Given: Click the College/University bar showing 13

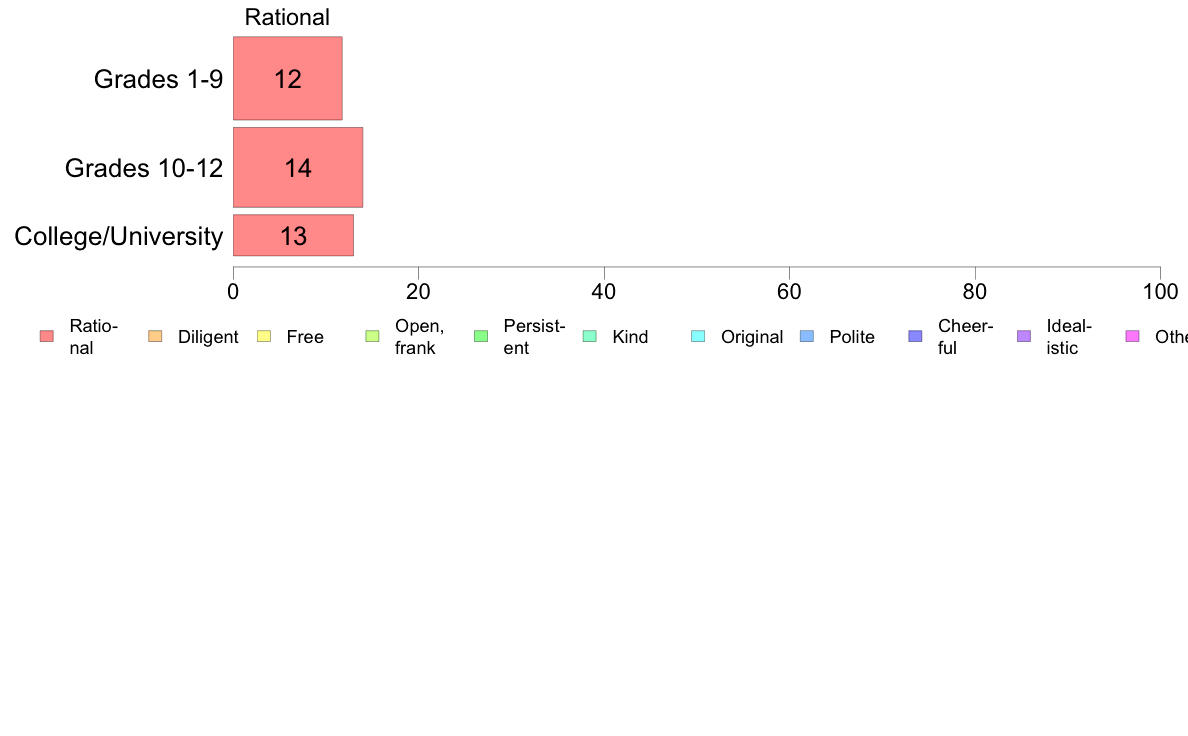Looking at the screenshot, I should click(x=293, y=236).
